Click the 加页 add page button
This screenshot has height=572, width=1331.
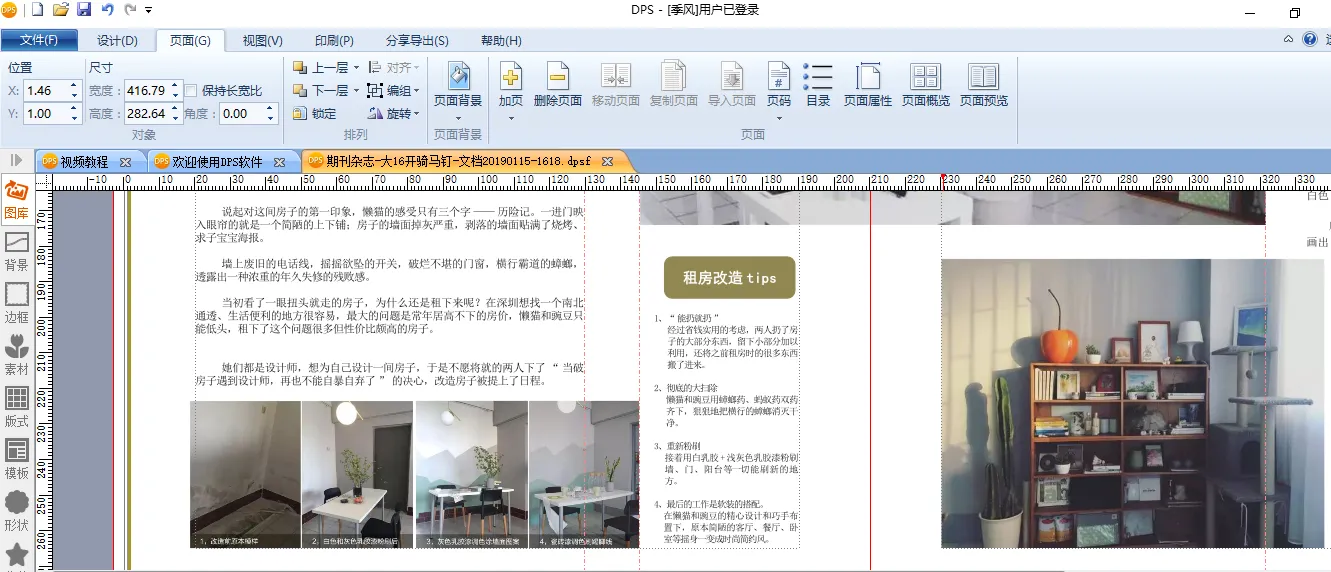coord(511,85)
